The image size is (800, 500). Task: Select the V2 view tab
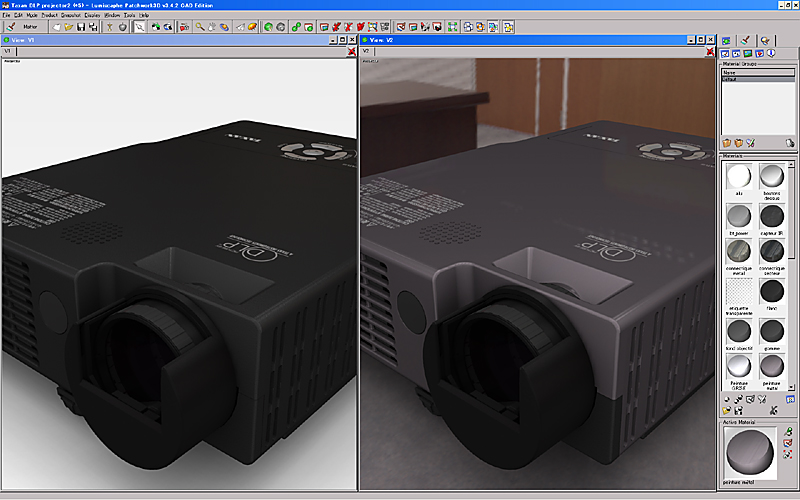pyautogui.click(x=366, y=50)
